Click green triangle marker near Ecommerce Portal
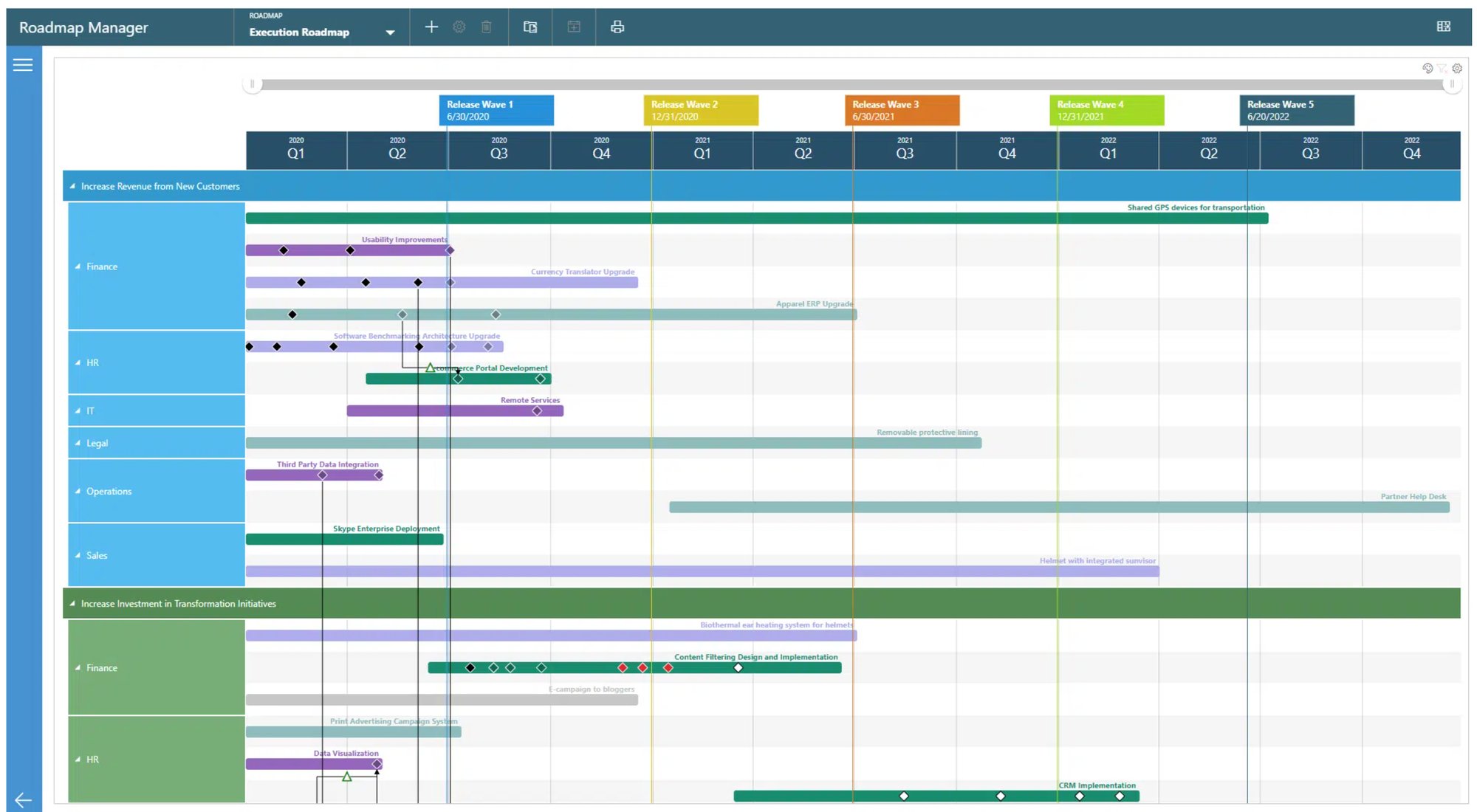Image resolution: width=1477 pixels, height=812 pixels. (430, 368)
